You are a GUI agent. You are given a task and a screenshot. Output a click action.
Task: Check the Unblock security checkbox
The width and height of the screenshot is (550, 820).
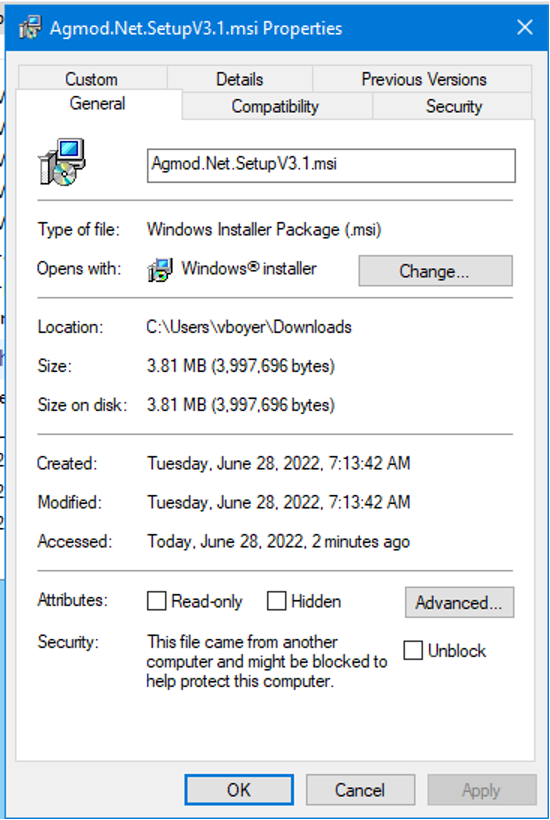pos(412,651)
